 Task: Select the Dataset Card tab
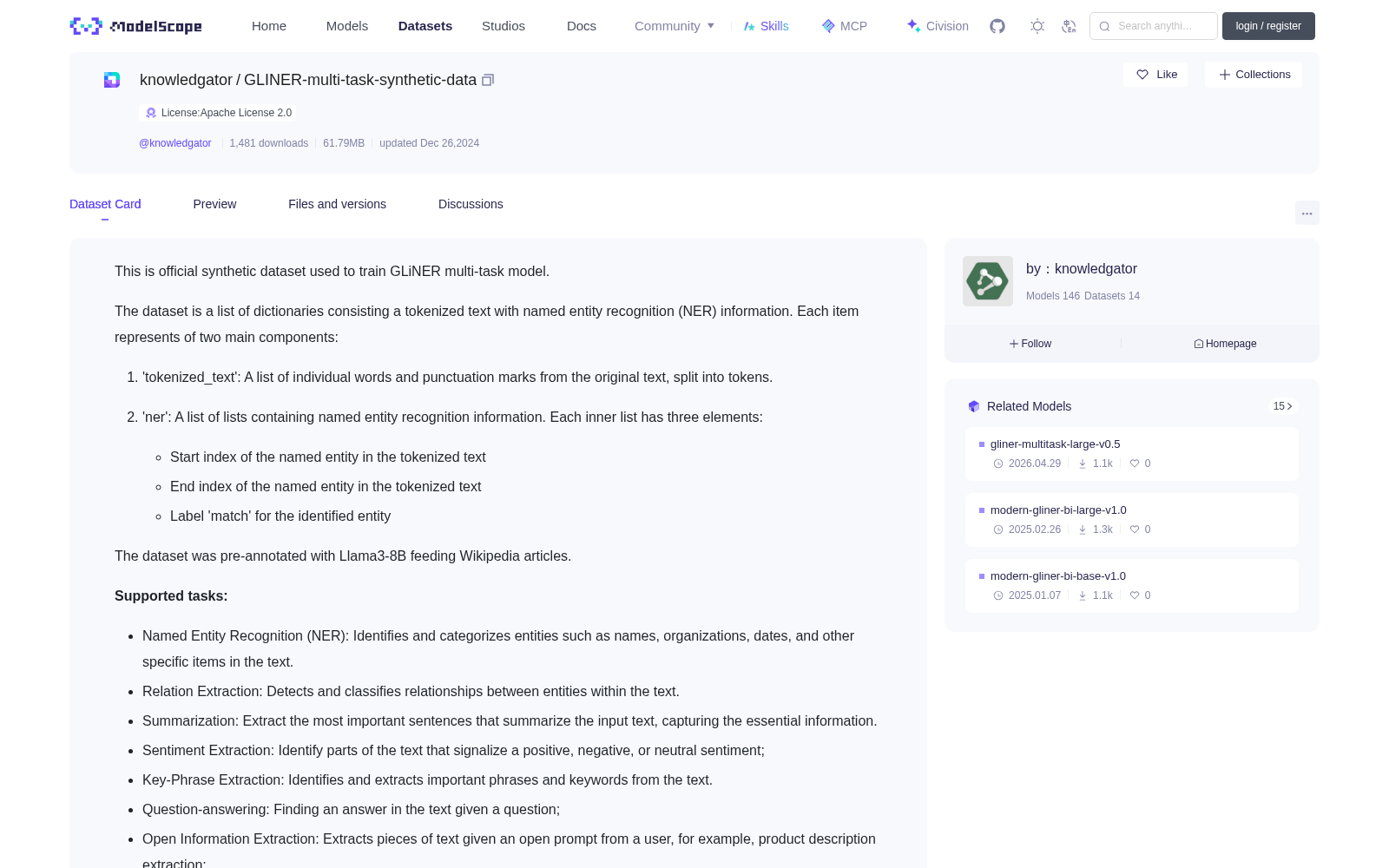pyautogui.click(x=105, y=204)
